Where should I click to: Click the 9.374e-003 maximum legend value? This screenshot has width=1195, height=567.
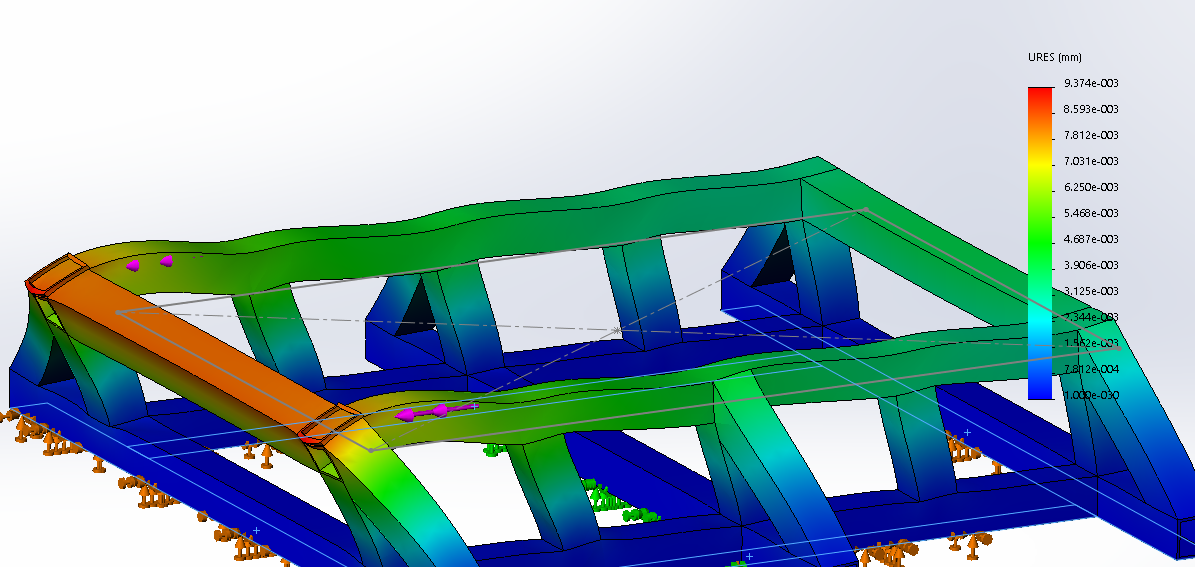coord(1091,83)
